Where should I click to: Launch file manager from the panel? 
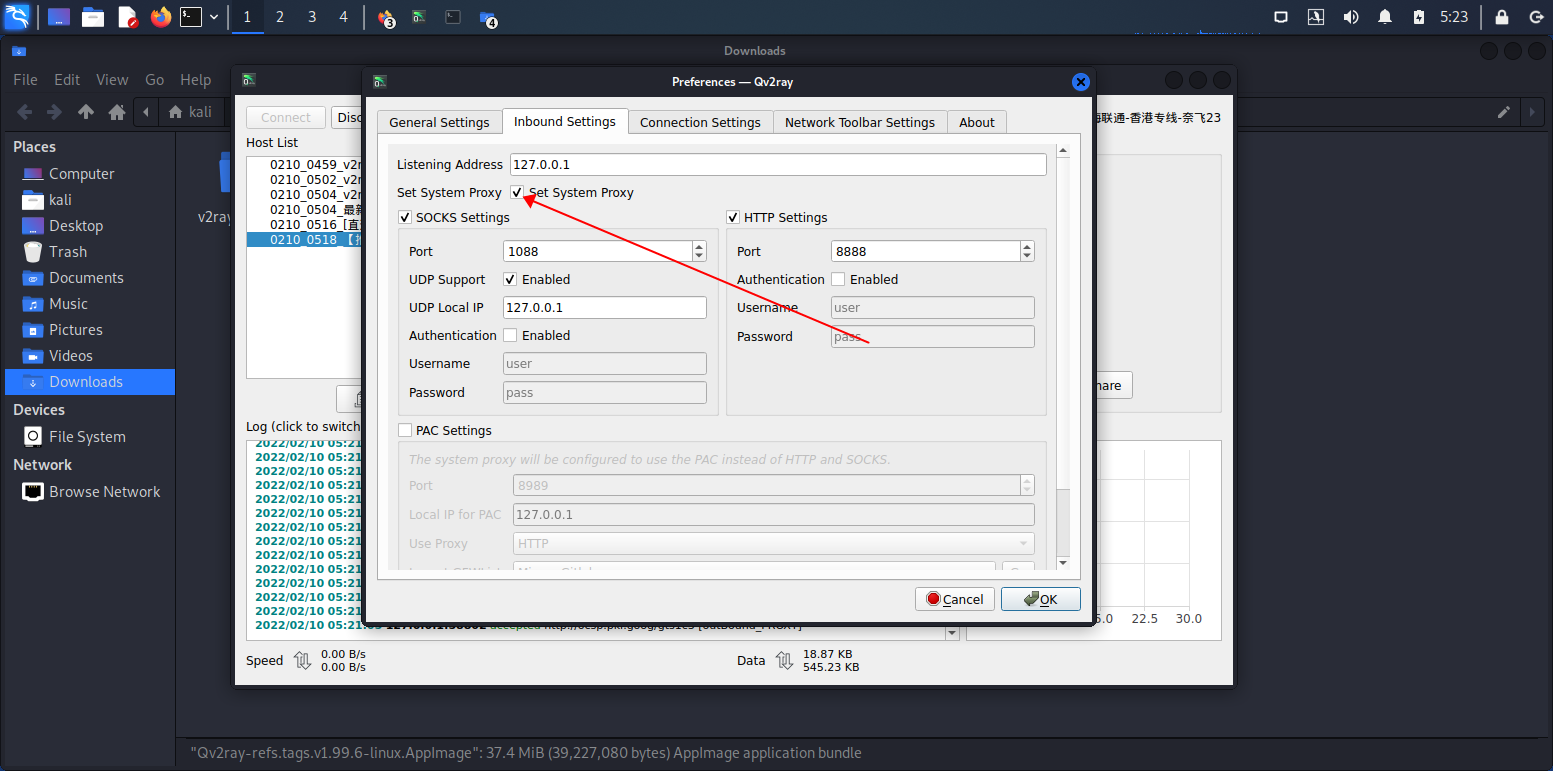coord(93,17)
